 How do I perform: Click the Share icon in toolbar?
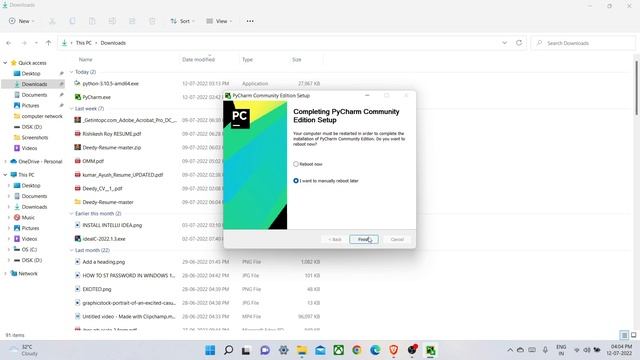click(132, 21)
